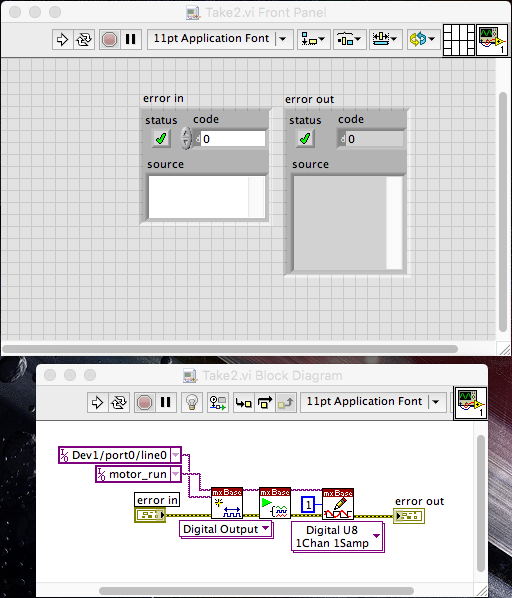Click the Run arrow in Front Panel toolbar
Image resolution: width=512 pixels, height=598 pixels.
(62, 39)
